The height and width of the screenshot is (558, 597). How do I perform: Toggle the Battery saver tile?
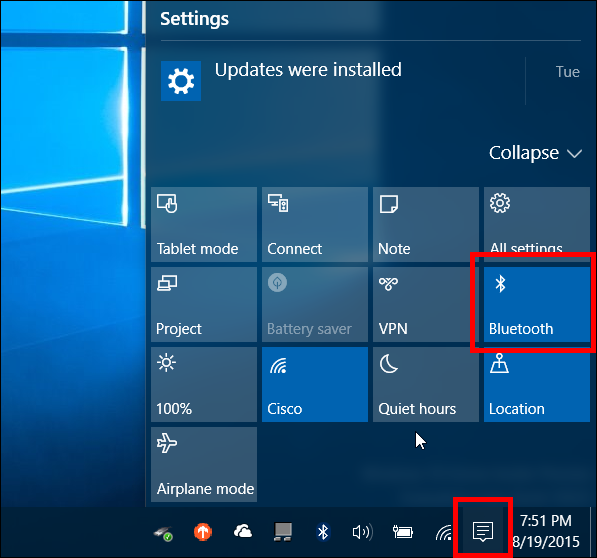315,305
